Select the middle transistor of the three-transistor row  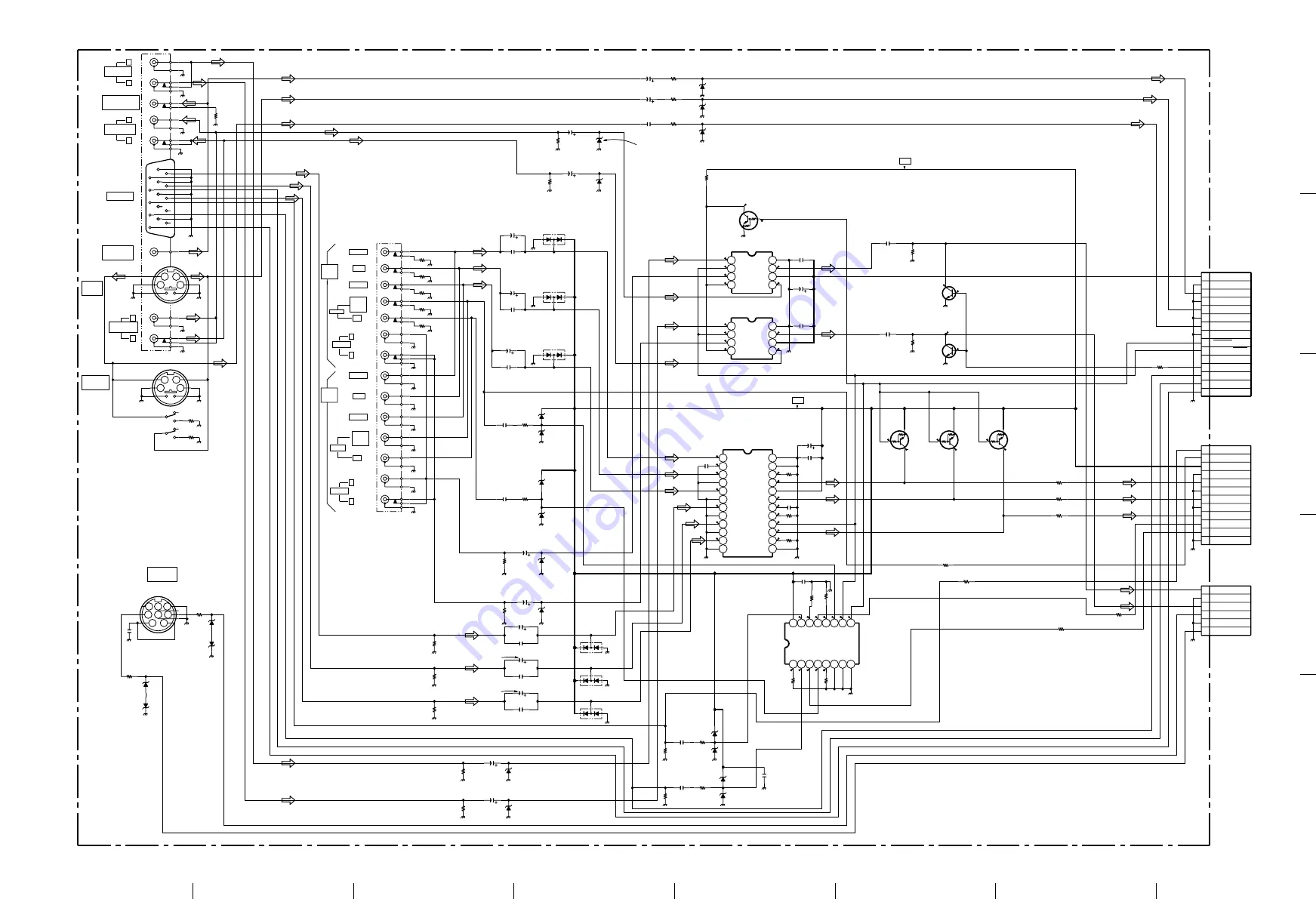point(948,439)
